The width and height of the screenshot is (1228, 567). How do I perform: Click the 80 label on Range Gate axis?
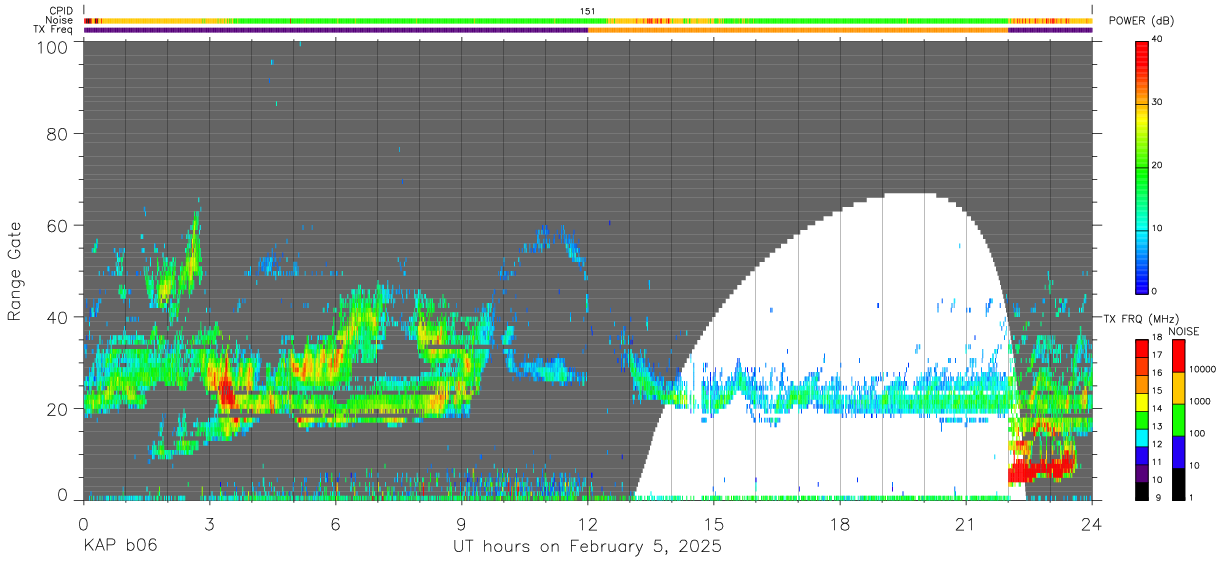point(59,133)
